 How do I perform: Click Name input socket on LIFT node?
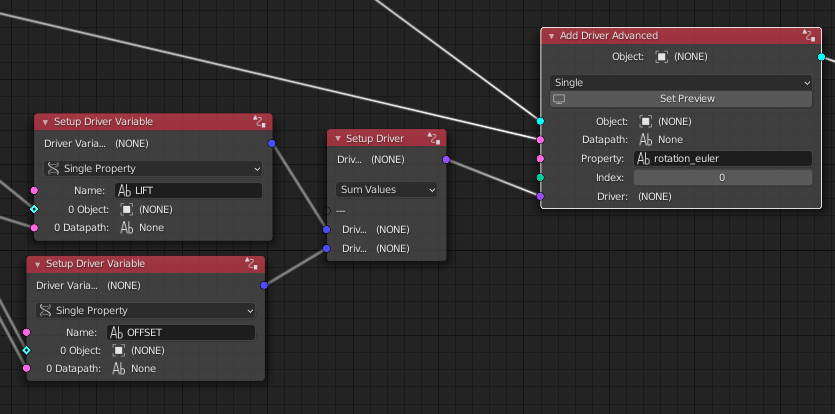35,190
